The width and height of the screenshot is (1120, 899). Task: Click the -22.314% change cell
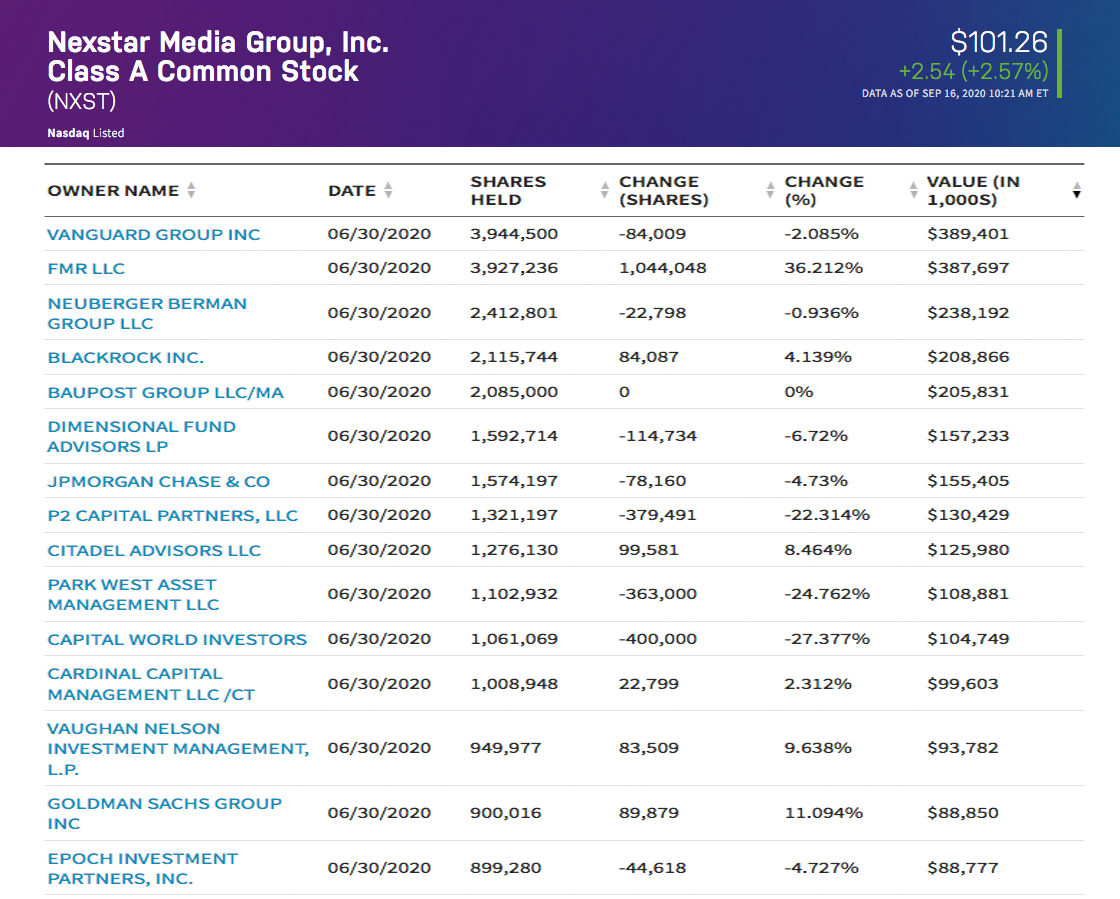click(x=827, y=516)
